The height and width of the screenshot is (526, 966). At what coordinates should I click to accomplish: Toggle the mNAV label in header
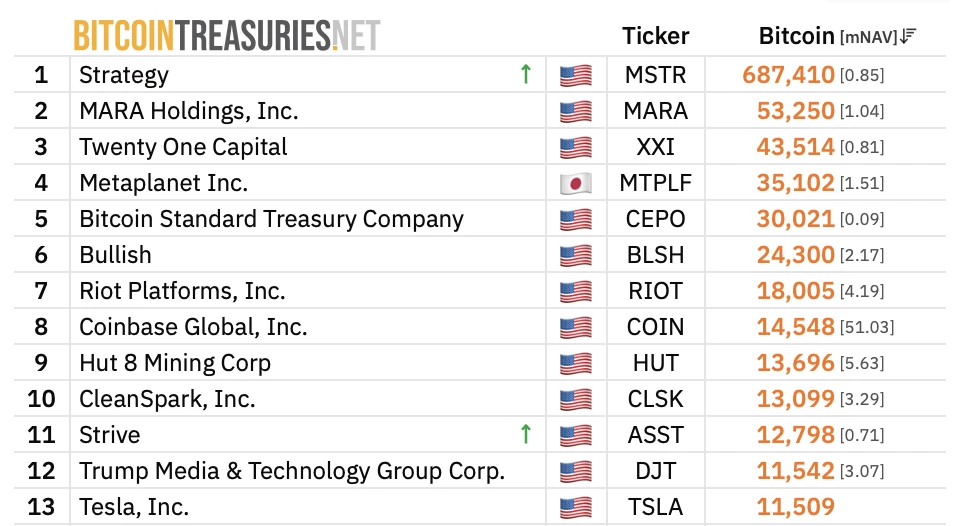[868, 37]
